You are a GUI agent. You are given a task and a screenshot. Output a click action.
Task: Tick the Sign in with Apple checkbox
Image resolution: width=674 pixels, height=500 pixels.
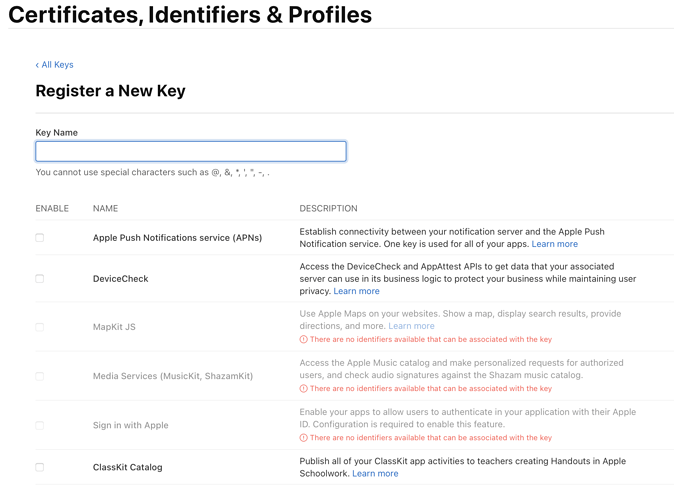point(40,425)
